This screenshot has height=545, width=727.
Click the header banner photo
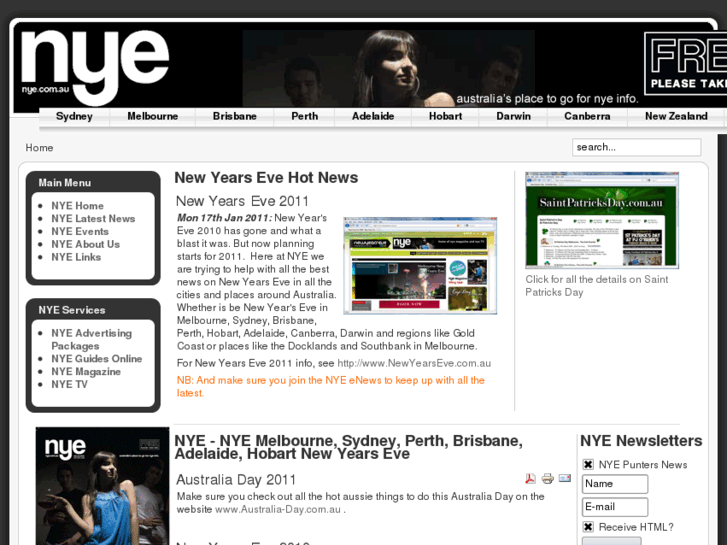389,68
